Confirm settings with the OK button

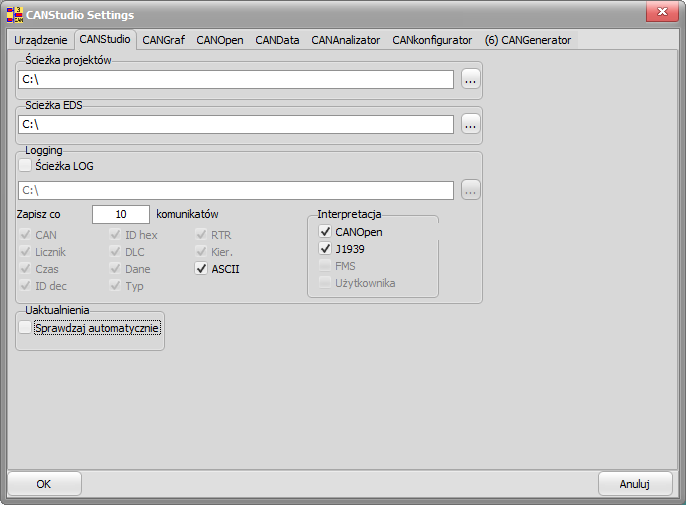44,484
